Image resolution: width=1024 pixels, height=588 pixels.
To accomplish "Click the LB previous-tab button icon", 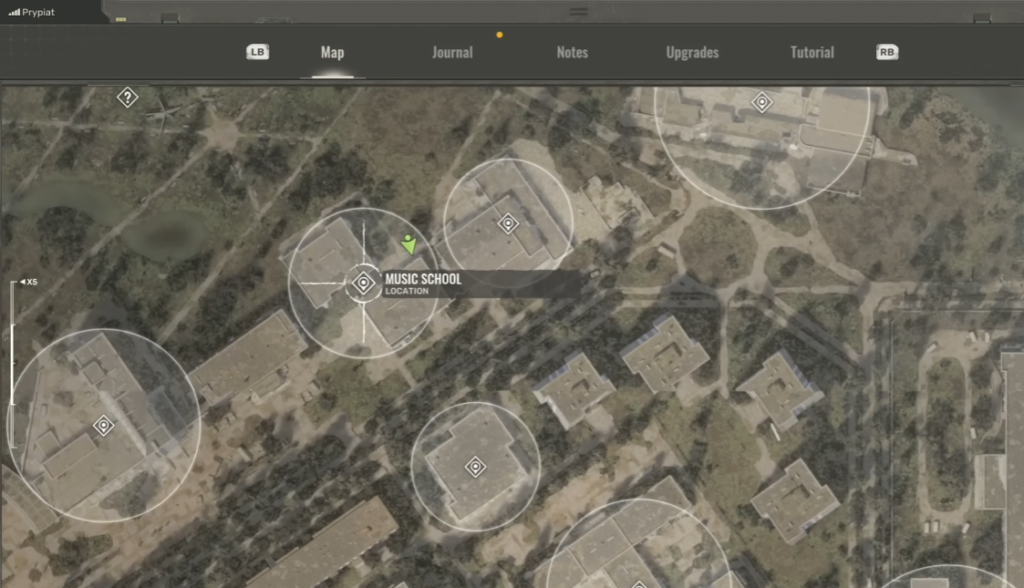I will click(x=257, y=52).
